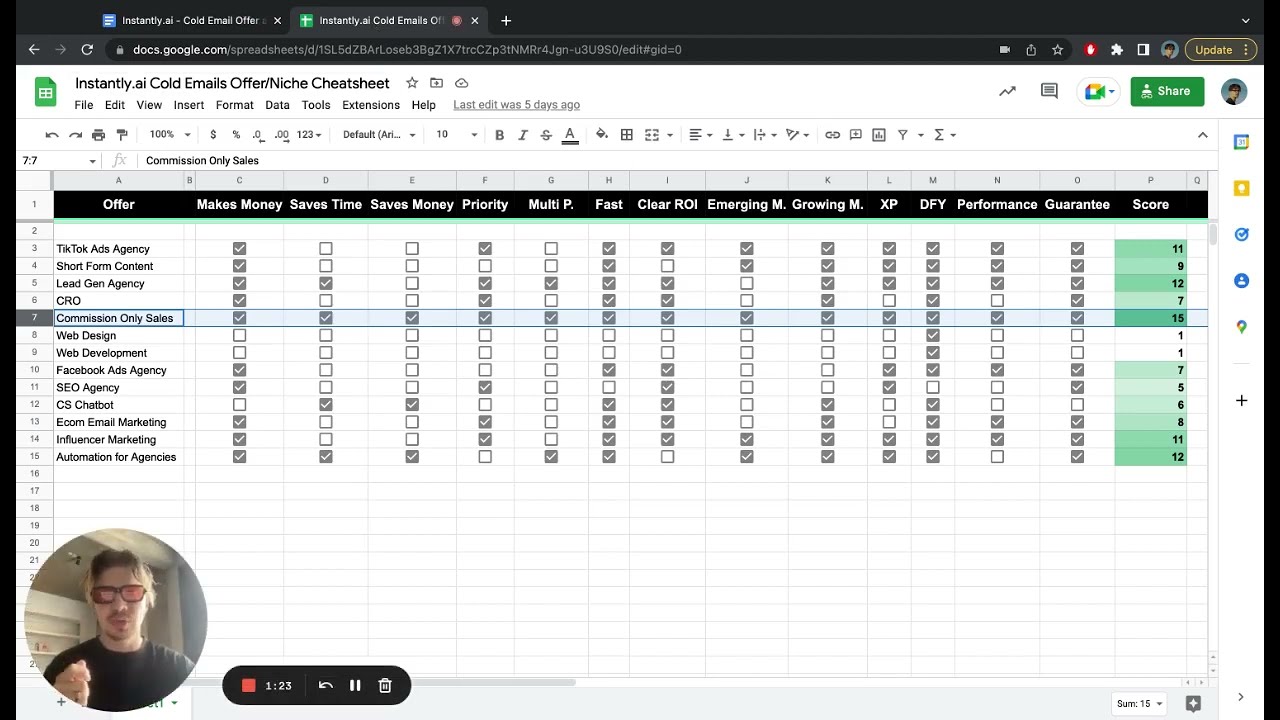
Task: Click the Chrome Update button
Action: [1219, 50]
